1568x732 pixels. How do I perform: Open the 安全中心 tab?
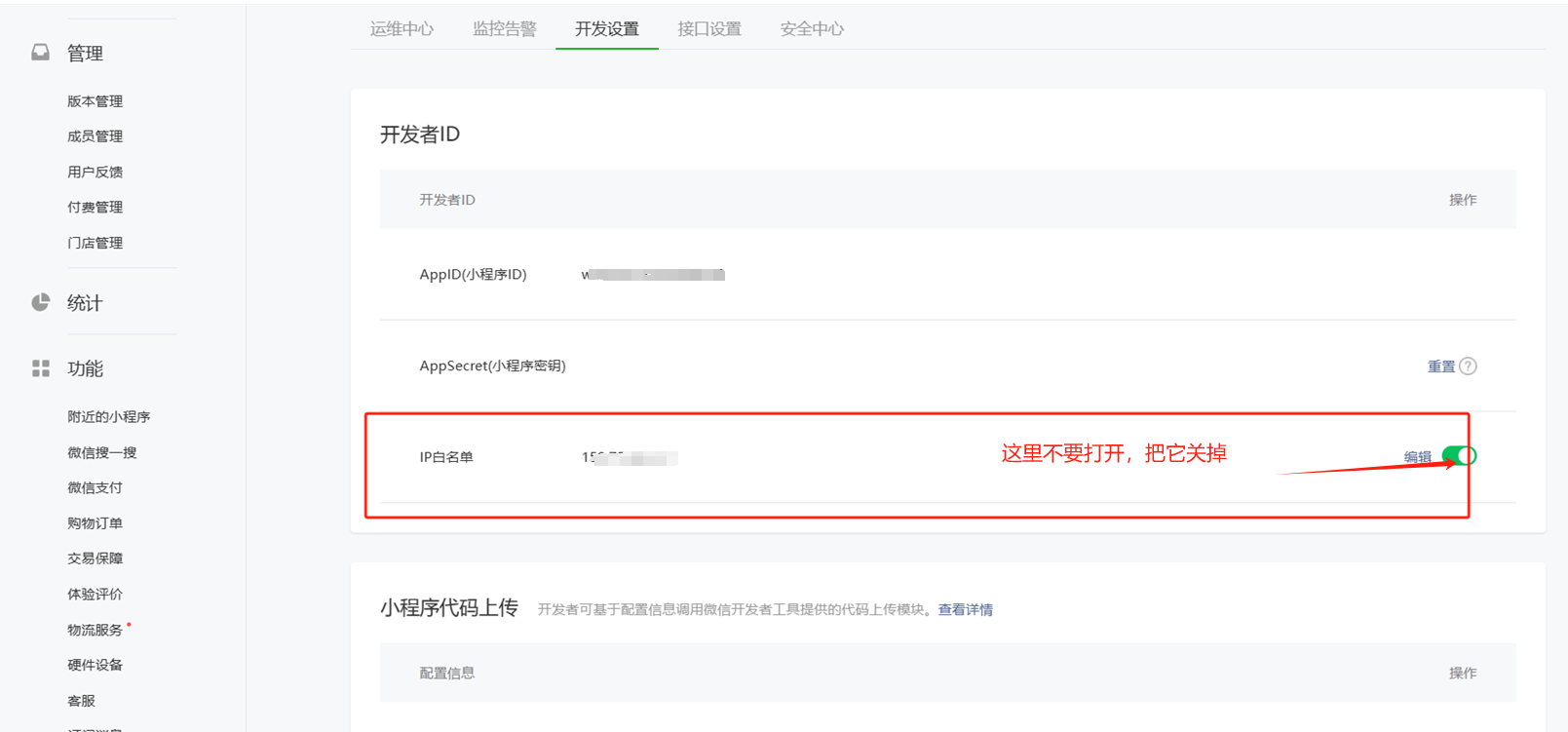(x=812, y=29)
